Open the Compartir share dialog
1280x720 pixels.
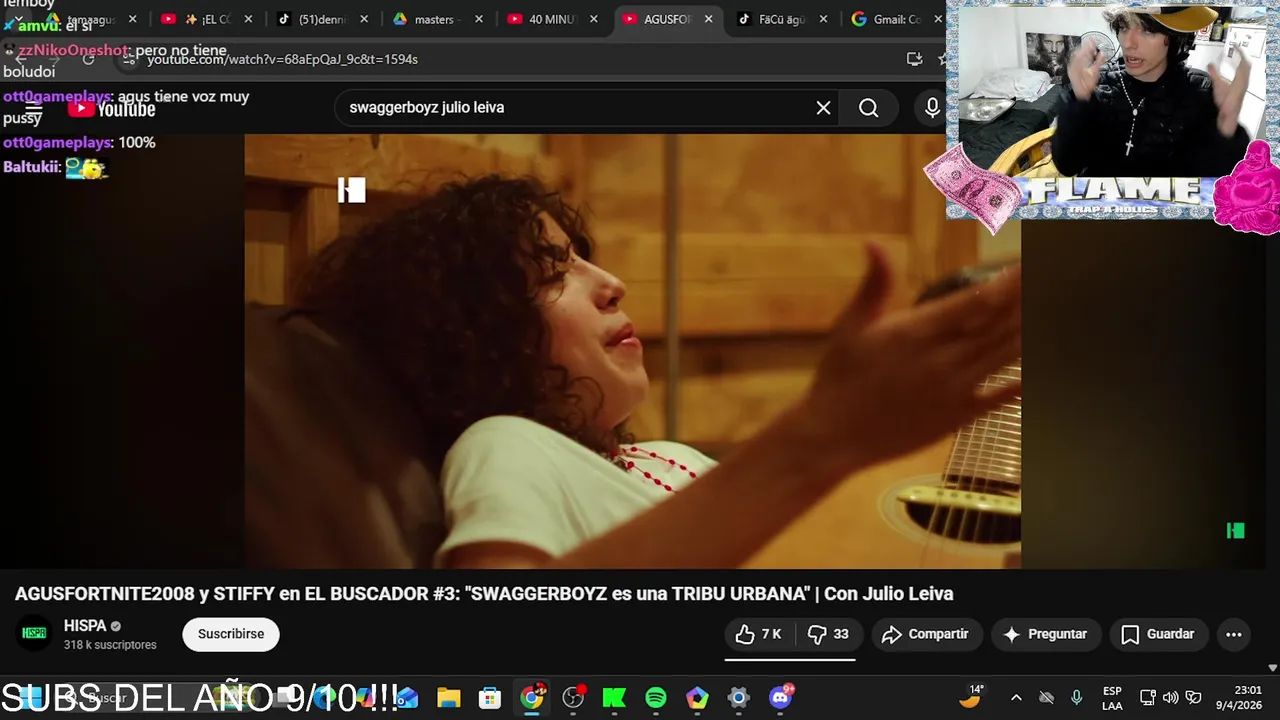[926, 634]
